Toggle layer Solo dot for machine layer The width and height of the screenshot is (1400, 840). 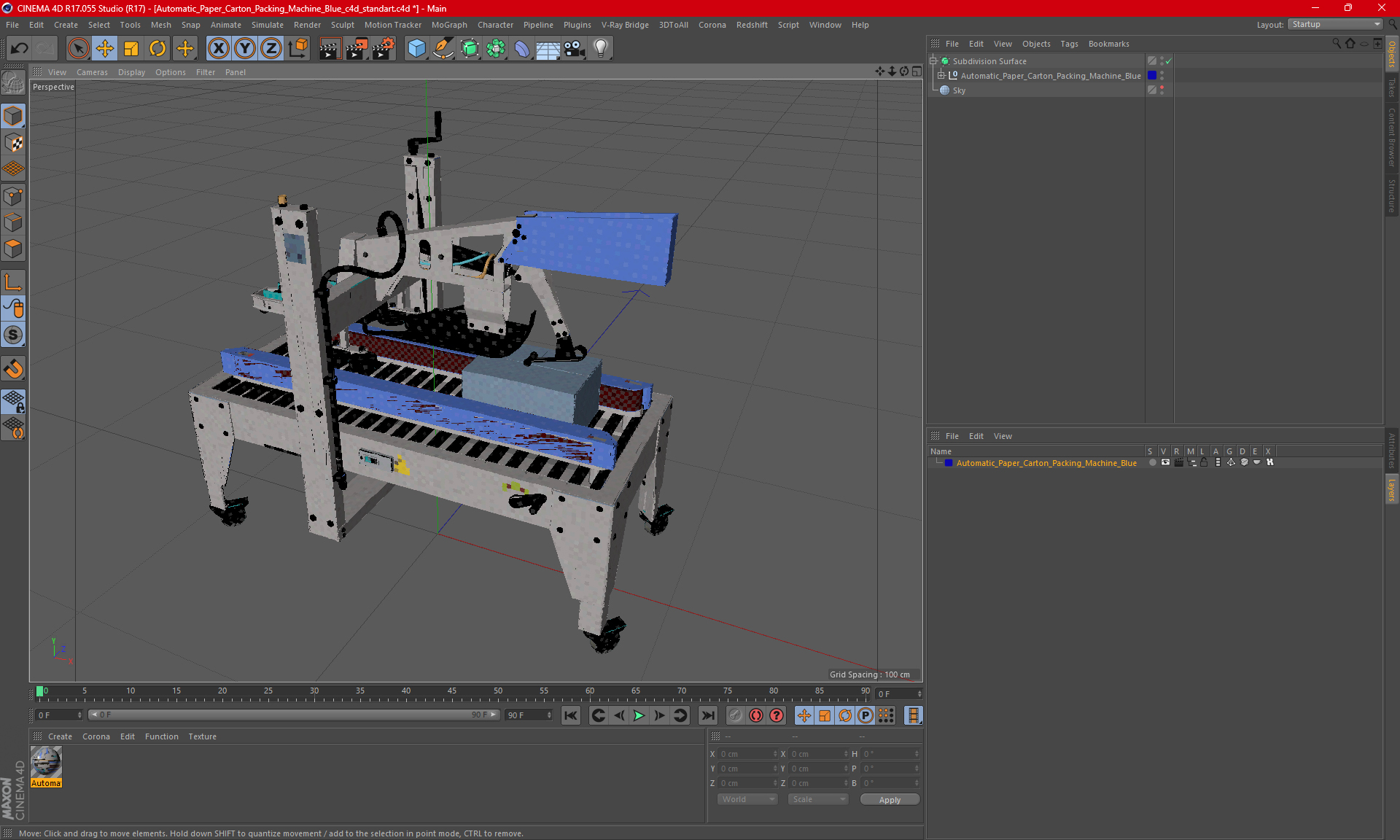(x=1152, y=462)
